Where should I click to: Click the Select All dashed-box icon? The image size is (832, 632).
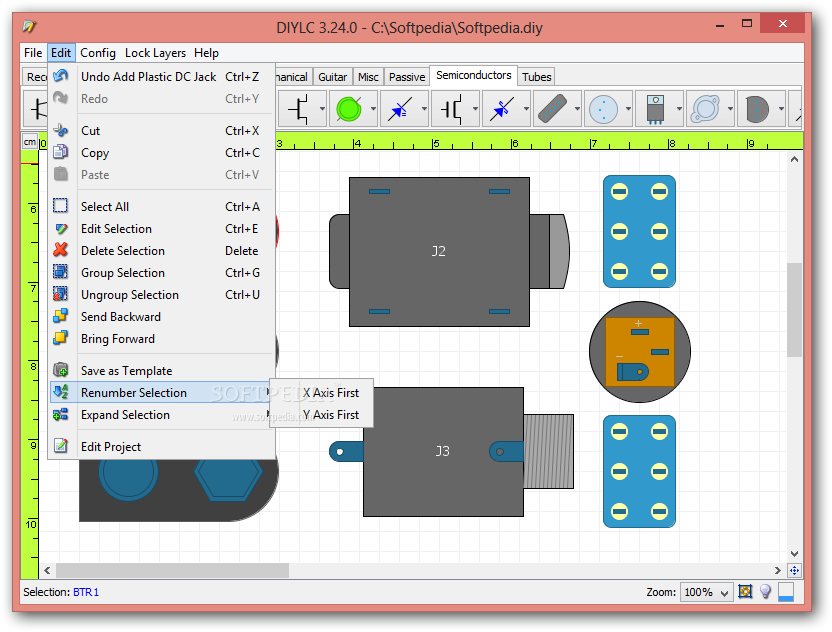pos(61,206)
